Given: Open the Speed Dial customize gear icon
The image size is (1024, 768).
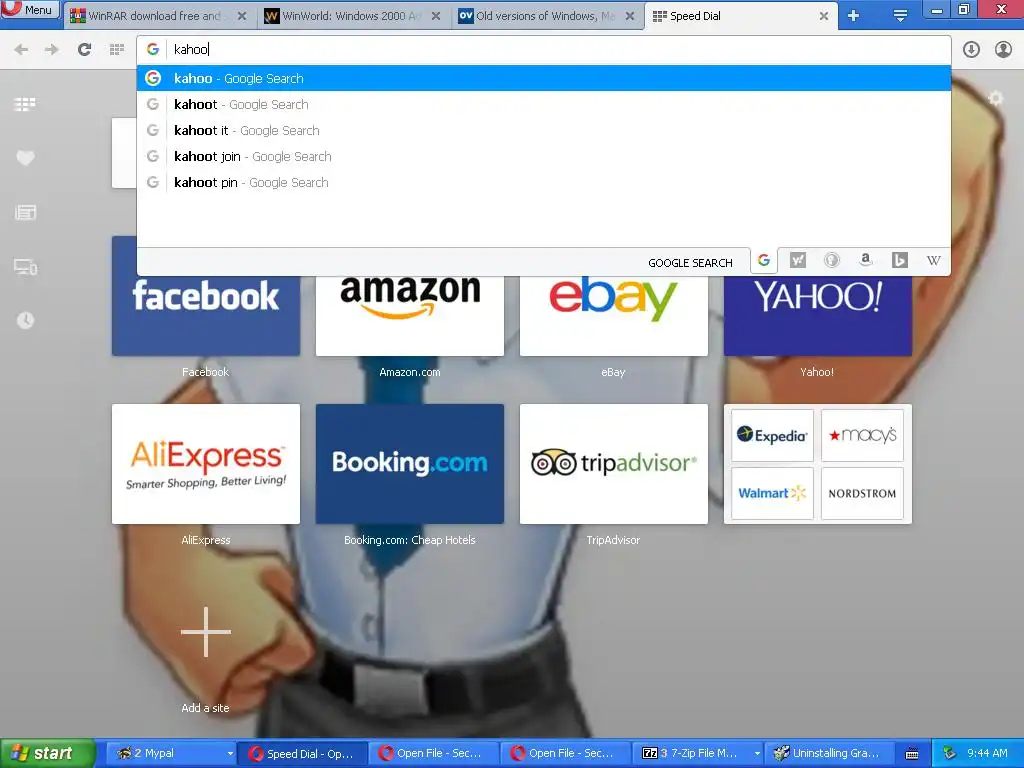Looking at the screenshot, I should tap(995, 99).
